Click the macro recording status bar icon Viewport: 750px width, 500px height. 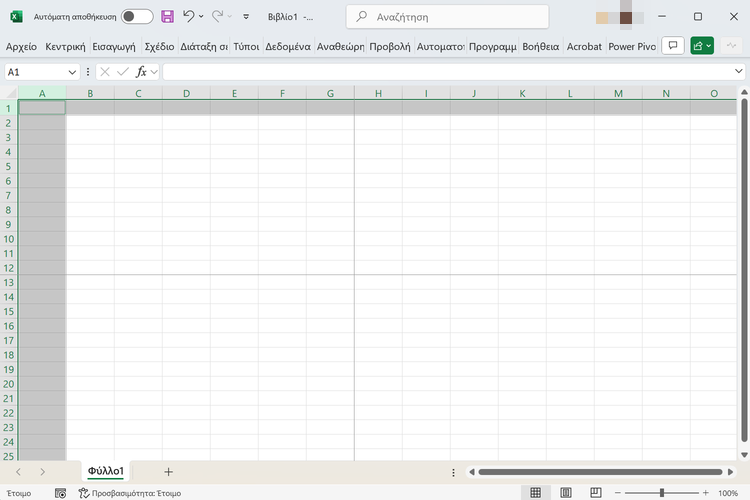pos(60,493)
